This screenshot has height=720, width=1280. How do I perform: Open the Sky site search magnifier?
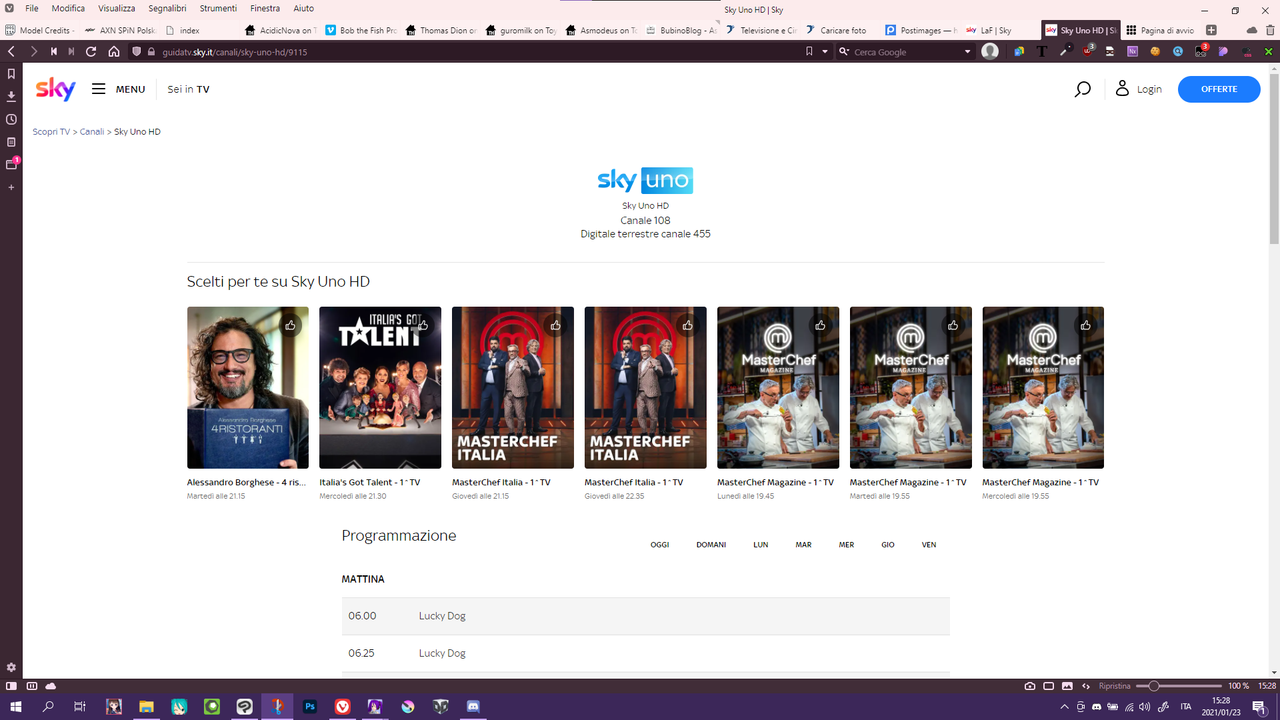(x=1082, y=89)
